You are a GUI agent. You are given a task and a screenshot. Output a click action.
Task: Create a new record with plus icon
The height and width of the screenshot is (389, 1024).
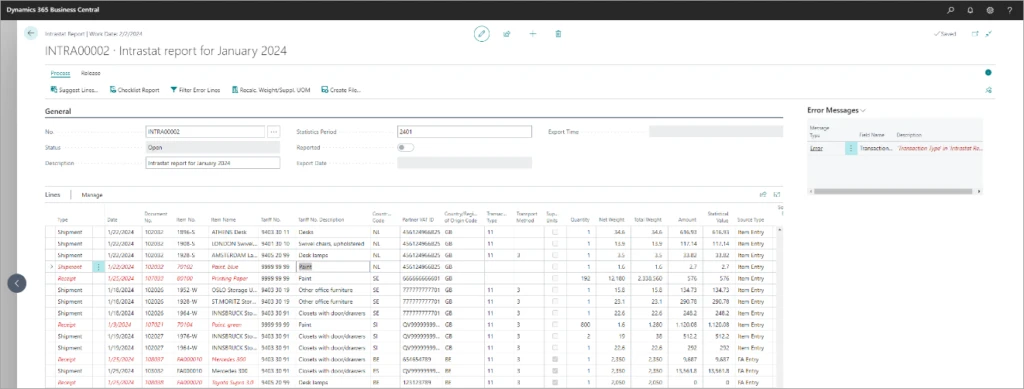pyautogui.click(x=532, y=33)
